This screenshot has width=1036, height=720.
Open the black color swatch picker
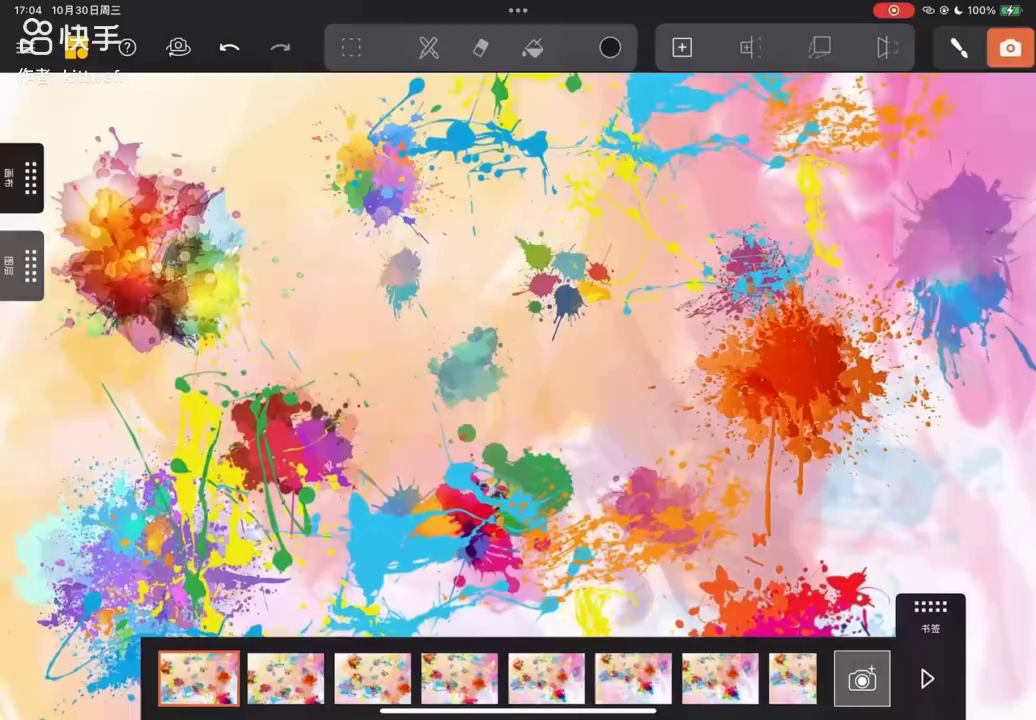point(610,48)
